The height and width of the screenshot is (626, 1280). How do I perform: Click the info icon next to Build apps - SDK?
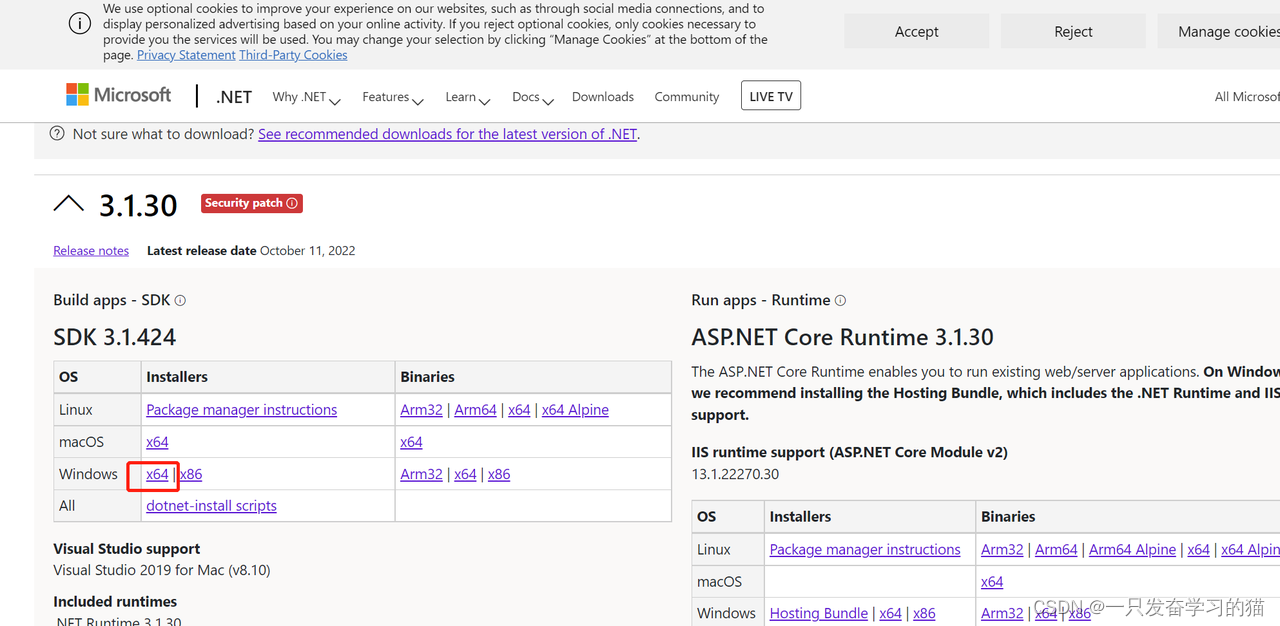[180, 300]
